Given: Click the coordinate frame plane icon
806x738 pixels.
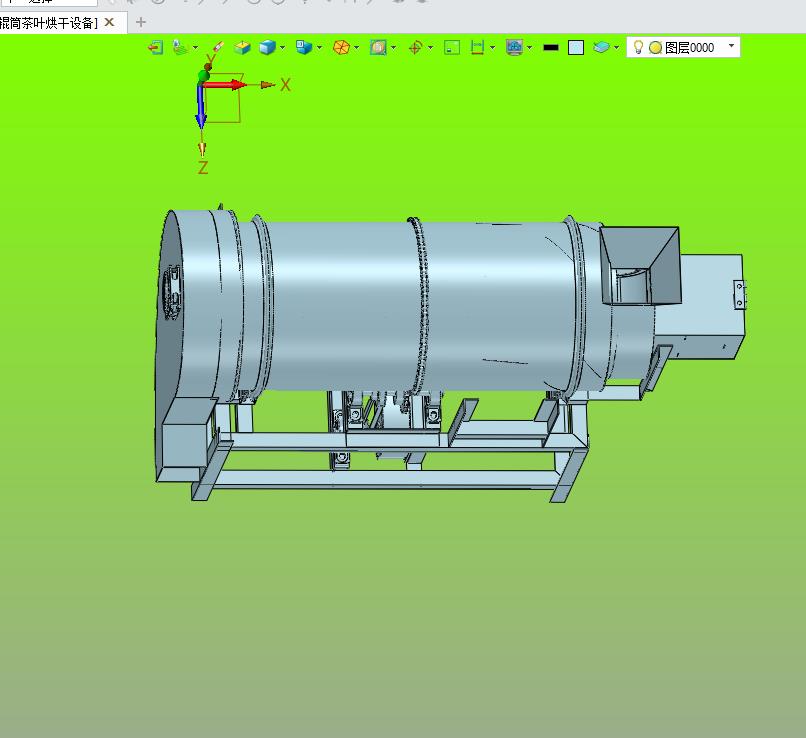Looking at the screenshot, I should click(x=180, y=47).
